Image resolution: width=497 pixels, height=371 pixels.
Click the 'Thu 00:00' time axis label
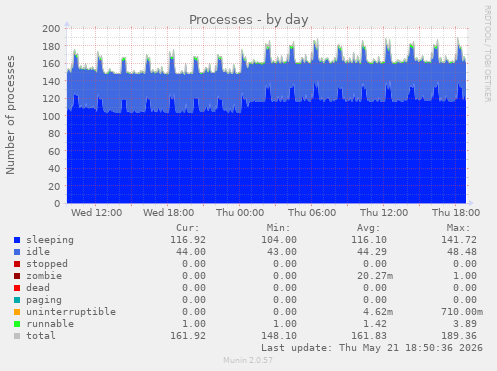point(240,213)
